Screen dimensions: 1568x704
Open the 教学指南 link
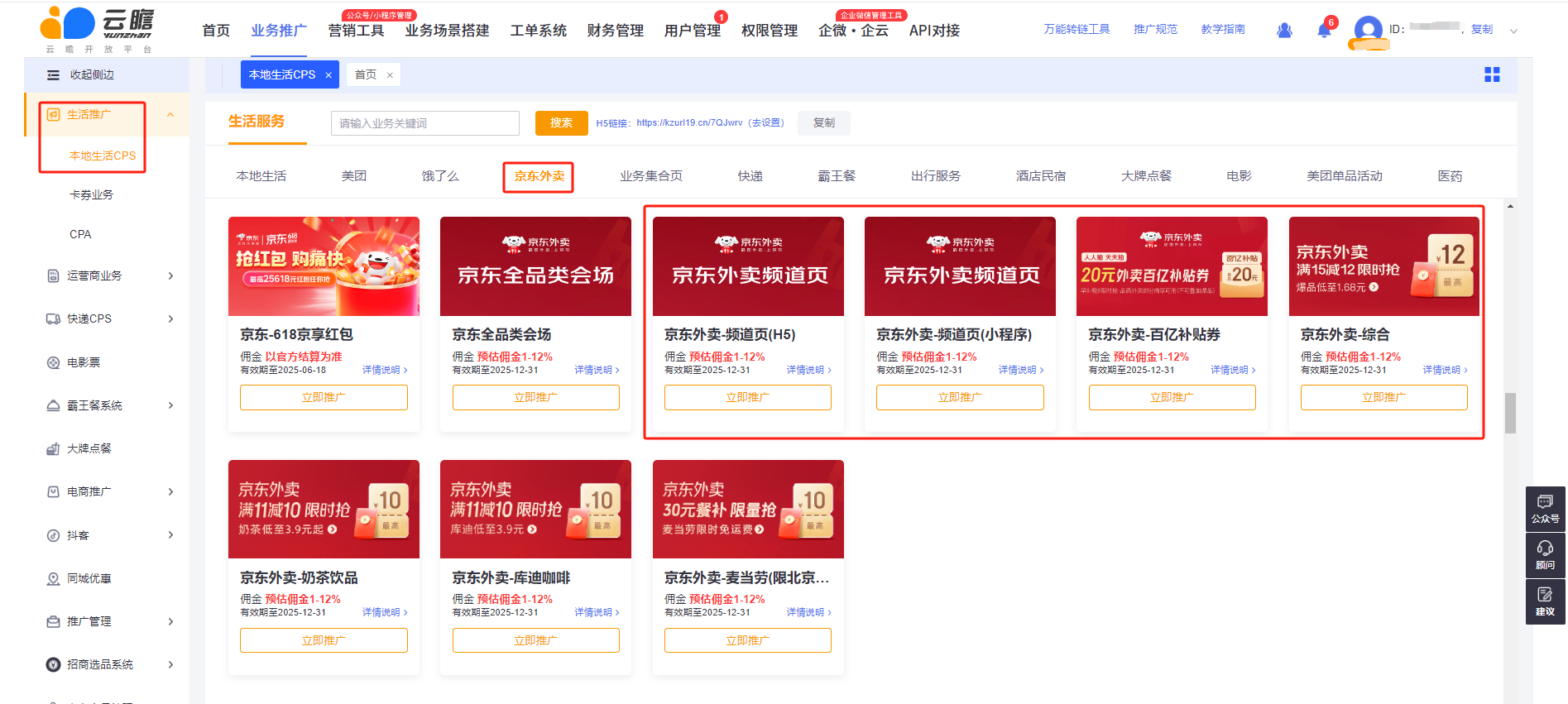1223,30
